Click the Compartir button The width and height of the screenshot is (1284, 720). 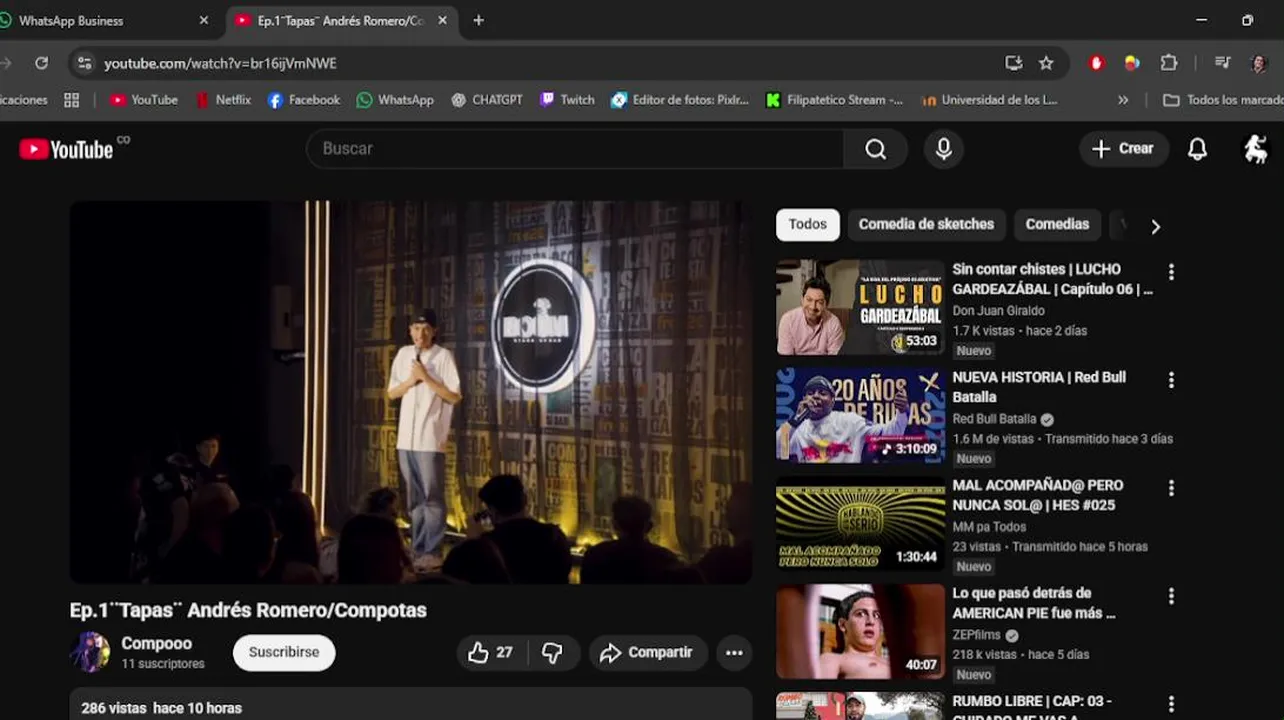point(648,653)
